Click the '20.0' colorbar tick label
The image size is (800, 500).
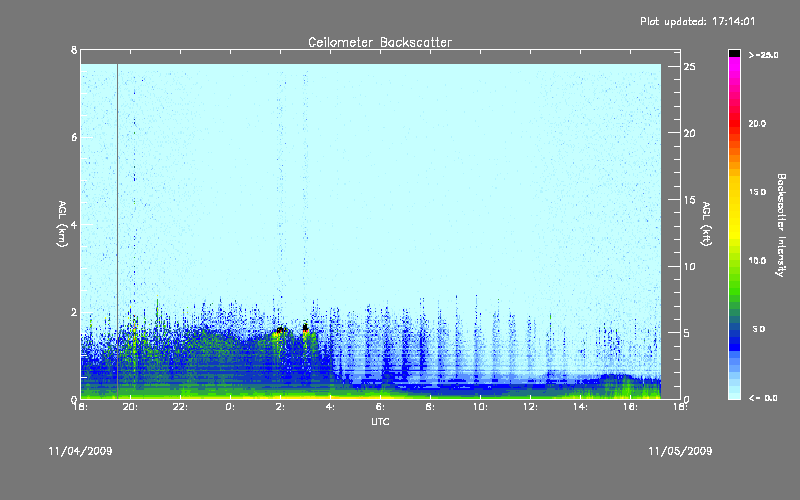(757, 123)
